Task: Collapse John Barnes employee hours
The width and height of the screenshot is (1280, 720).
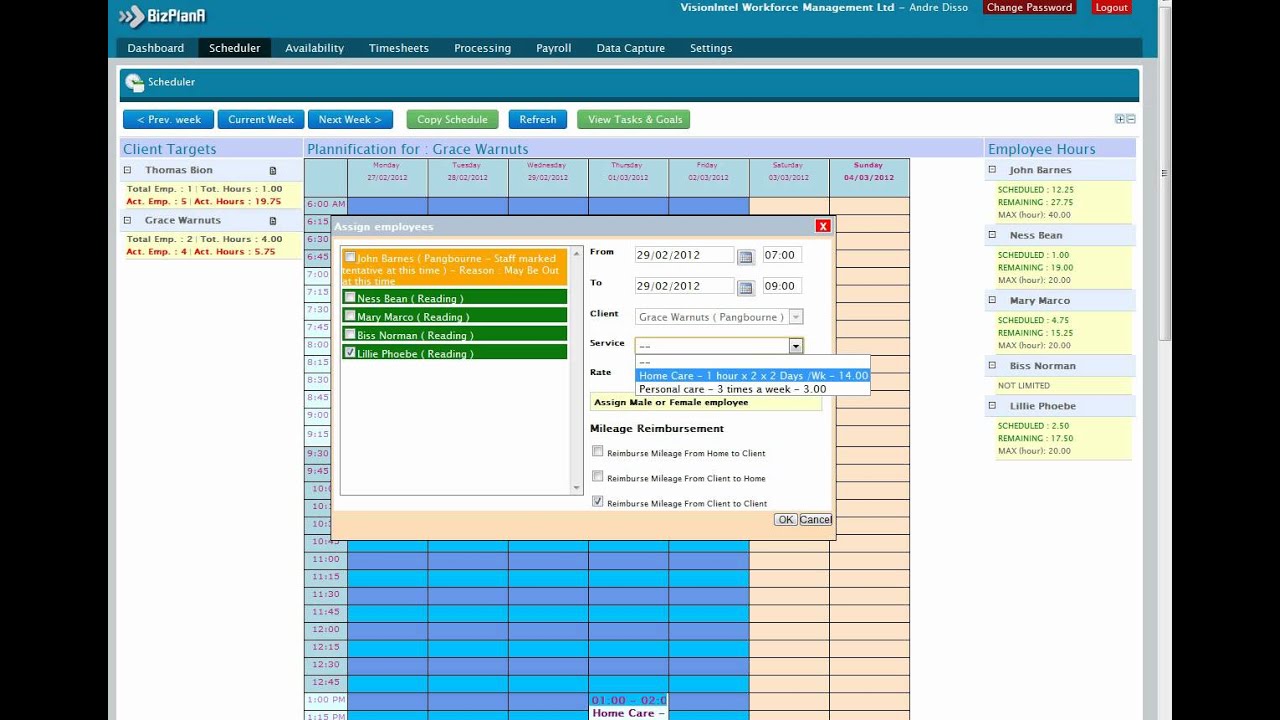Action: (x=992, y=170)
